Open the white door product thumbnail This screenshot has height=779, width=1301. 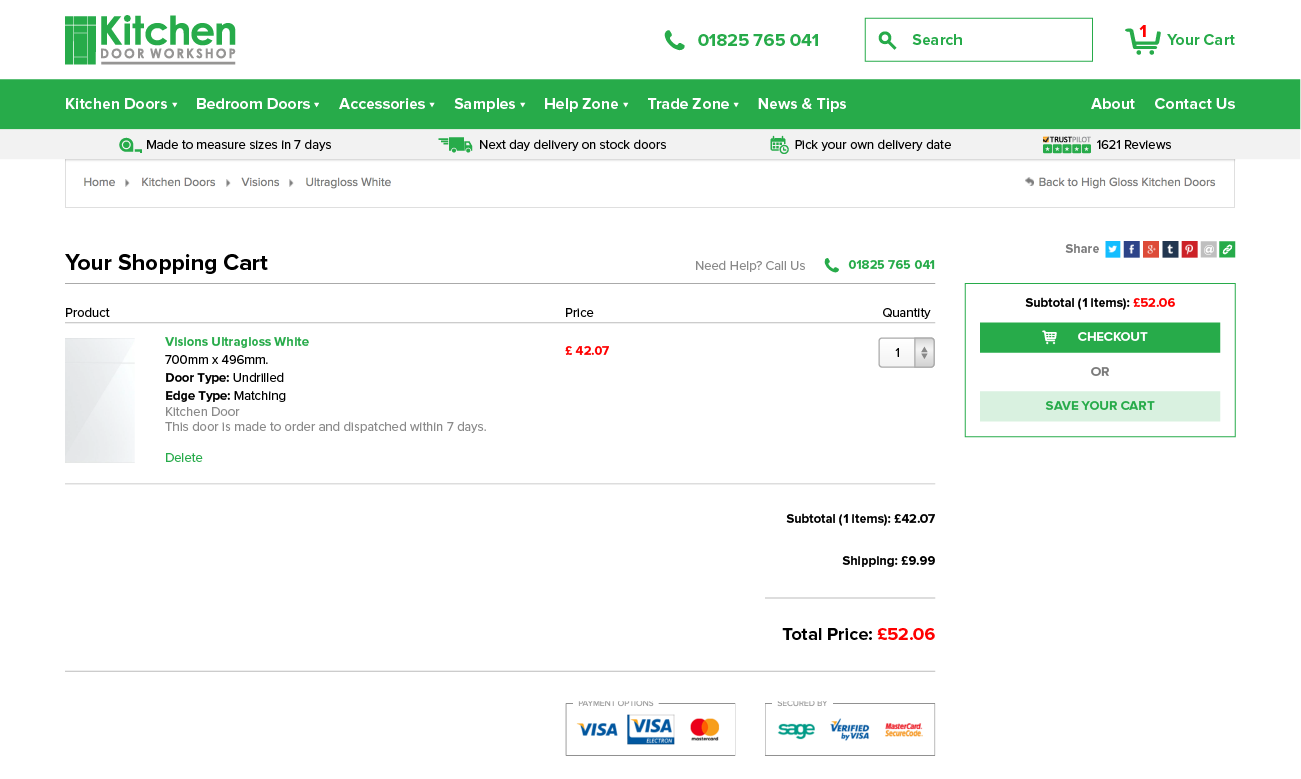tap(100, 400)
